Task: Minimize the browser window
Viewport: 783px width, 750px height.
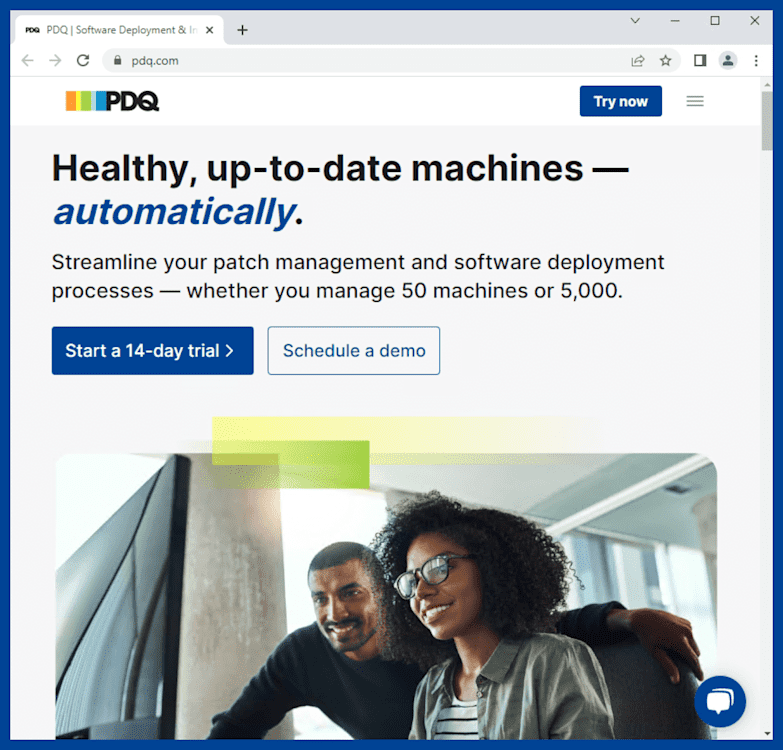Action: pos(675,20)
